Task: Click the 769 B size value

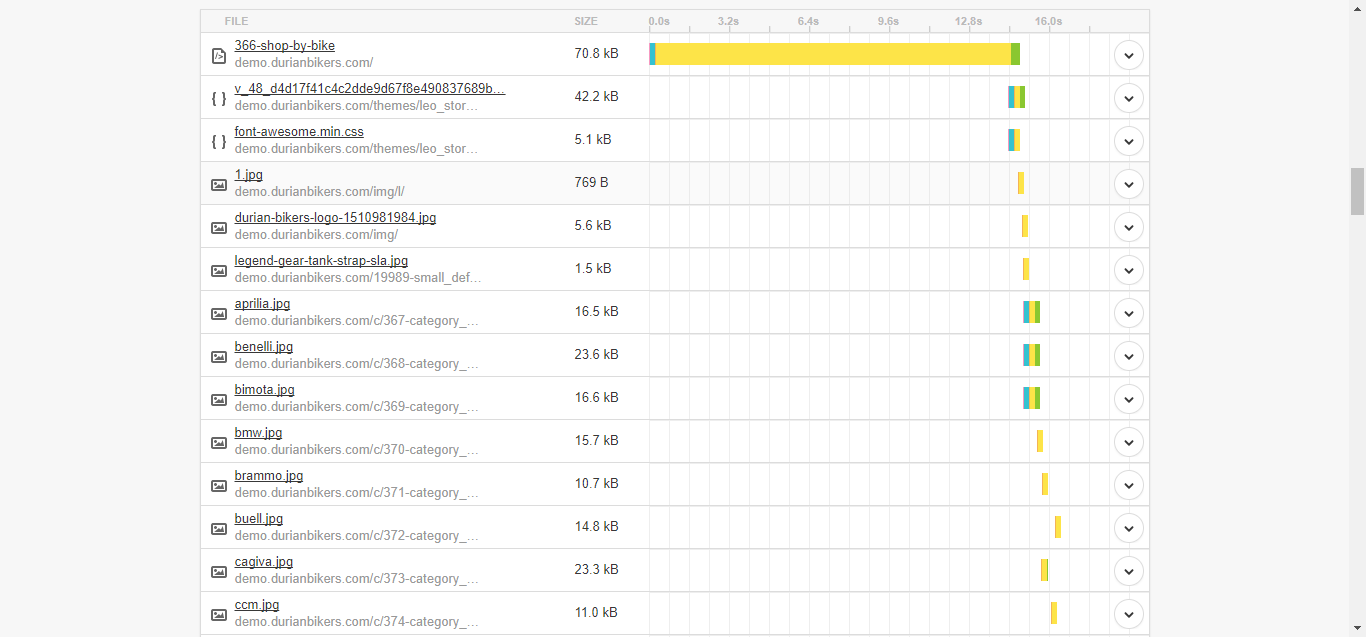Action: [x=591, y=183]
